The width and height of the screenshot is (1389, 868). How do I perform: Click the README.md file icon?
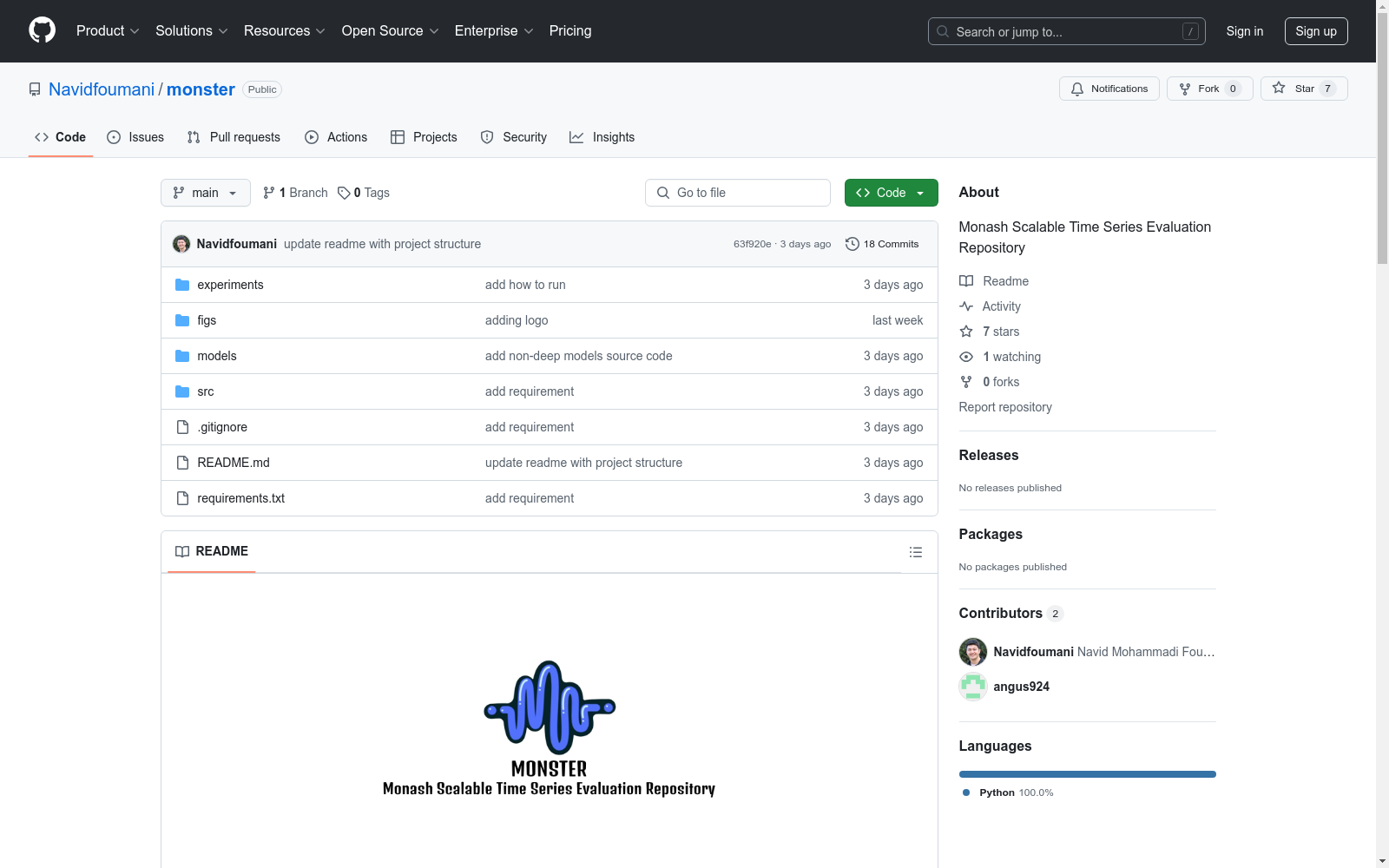[182, 463]
